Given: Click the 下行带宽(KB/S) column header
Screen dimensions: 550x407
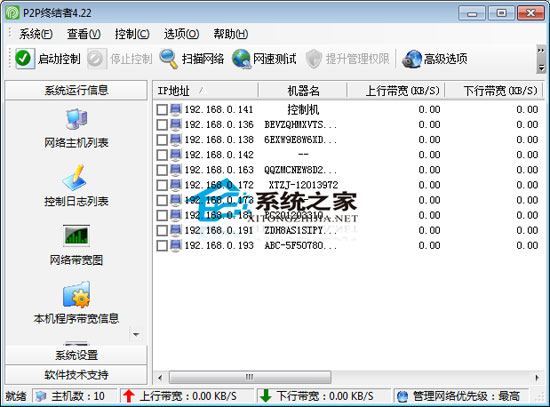Looking at the screenshot, I should 494,91.
